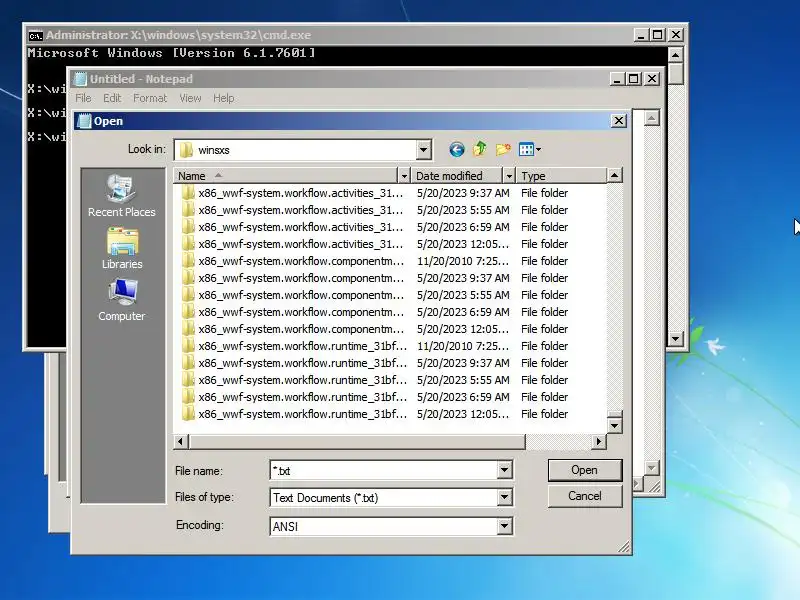Open Notepad's File menu
Image resolution: width=800 pixels, height=600 pixels.
coord(83,98)
